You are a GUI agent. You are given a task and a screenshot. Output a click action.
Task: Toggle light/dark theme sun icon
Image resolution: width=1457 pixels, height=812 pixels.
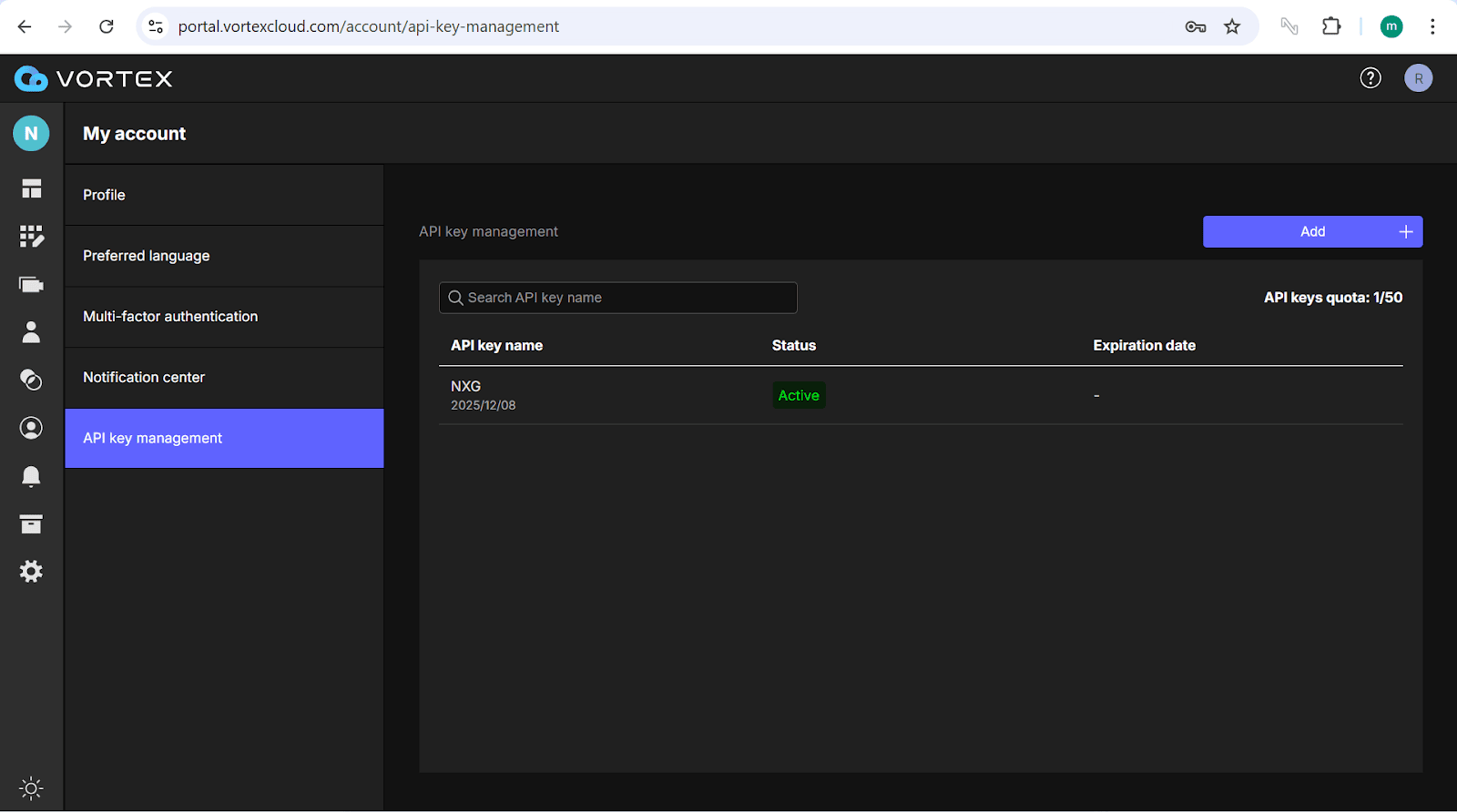(x=32, y=788)
